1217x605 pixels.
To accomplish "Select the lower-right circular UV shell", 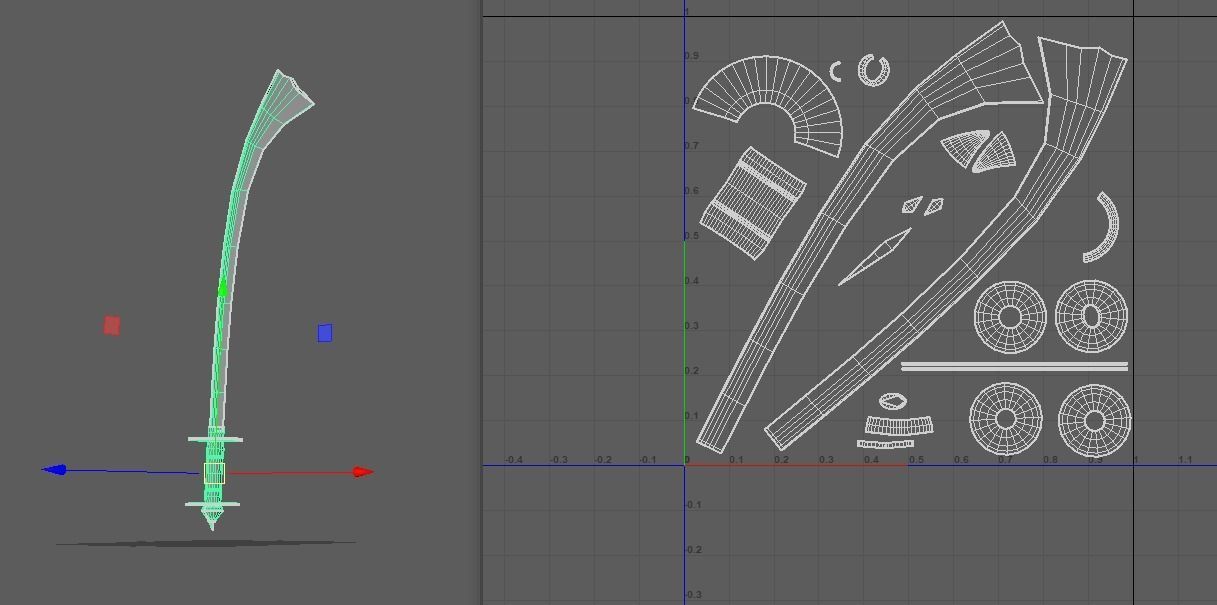I will (x=1094, y=419).
